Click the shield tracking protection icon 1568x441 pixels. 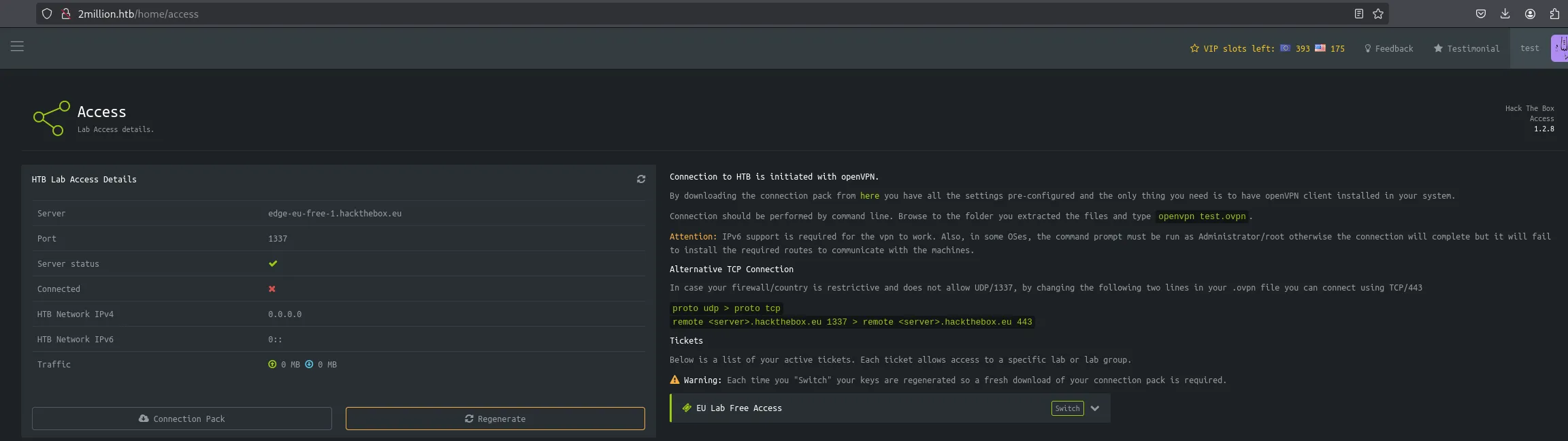[x=47, y=14]
